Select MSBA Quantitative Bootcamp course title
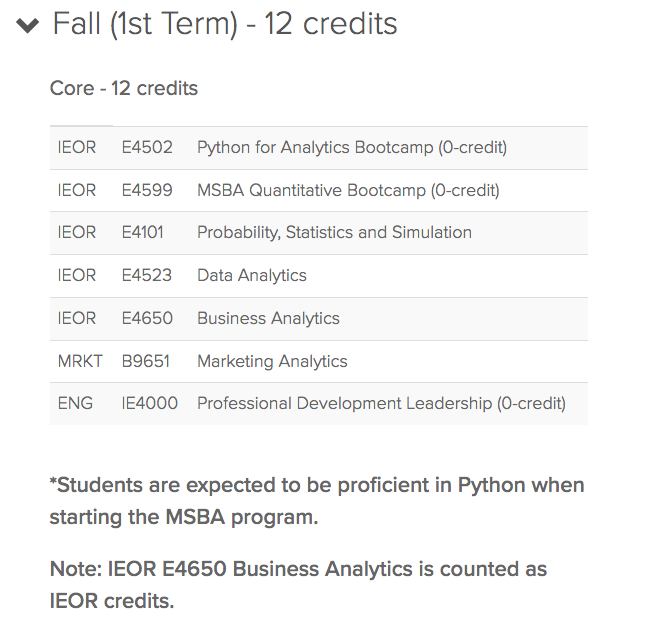Viewport: 652px width, 629px height. 348,190
